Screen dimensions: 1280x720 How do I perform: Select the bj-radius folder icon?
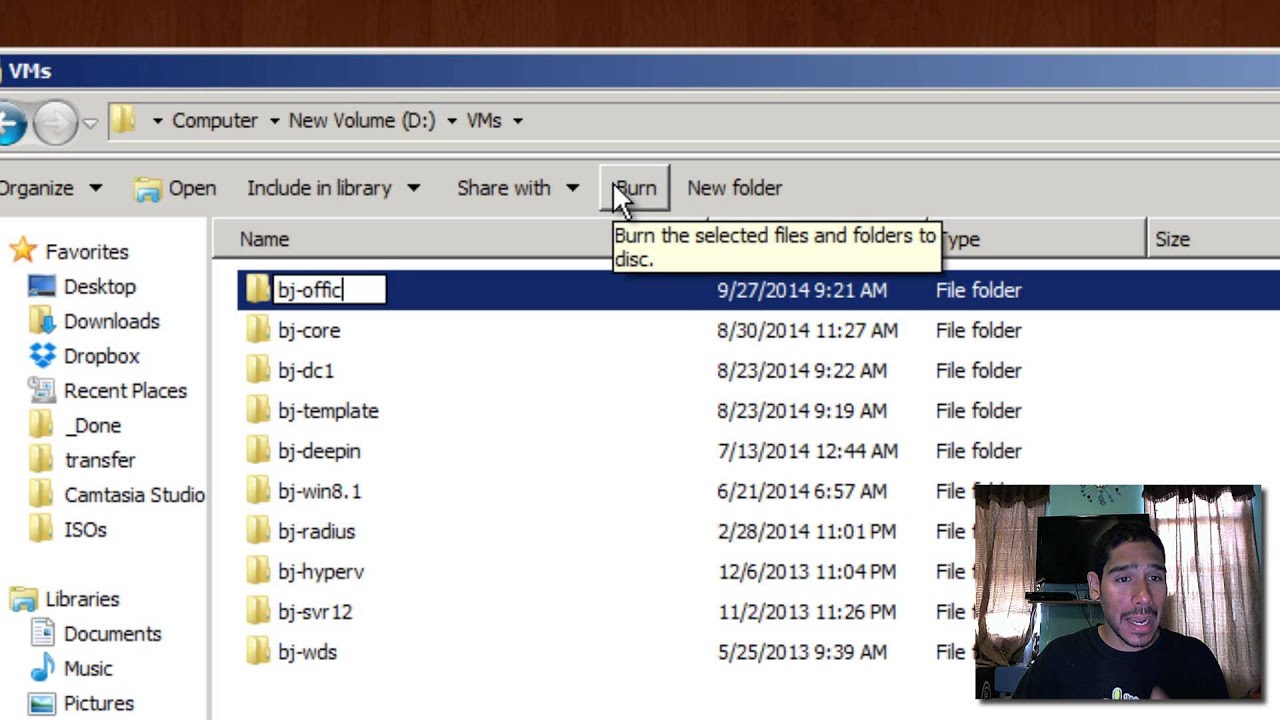258,531
